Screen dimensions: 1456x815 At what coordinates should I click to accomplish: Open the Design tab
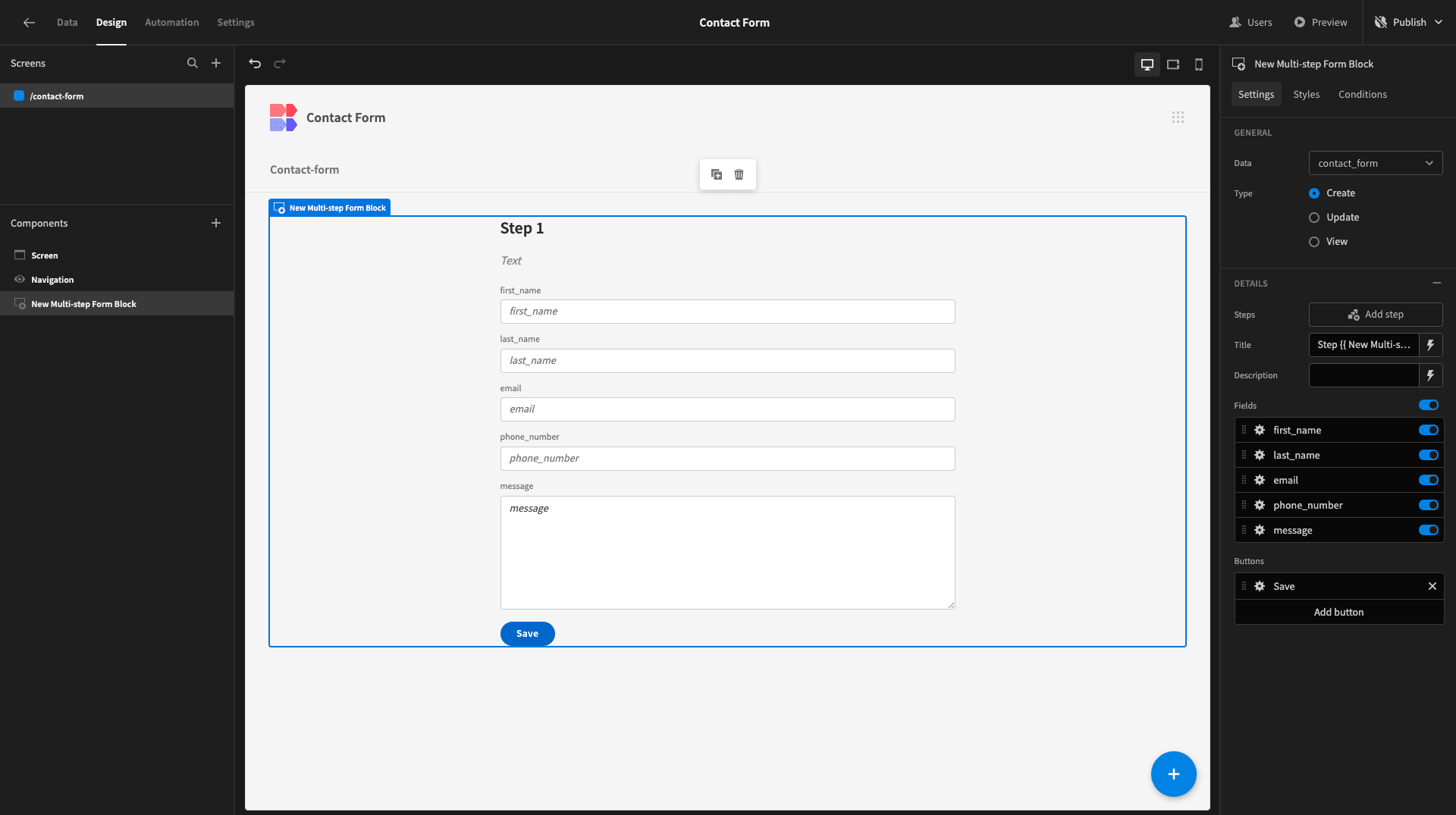click(111, 23)
